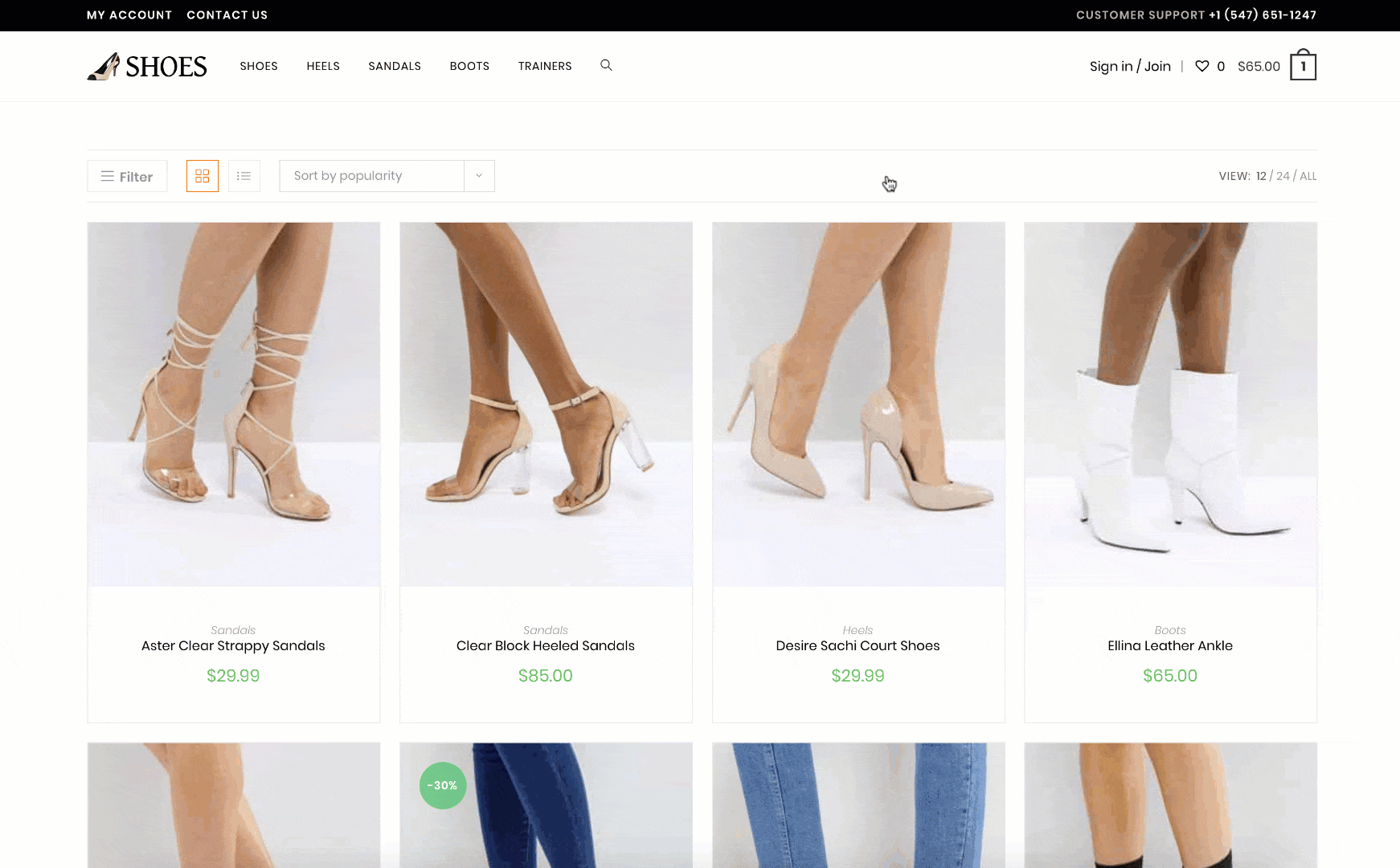View 12 products per page
1400x868 pixels.
1261,176
